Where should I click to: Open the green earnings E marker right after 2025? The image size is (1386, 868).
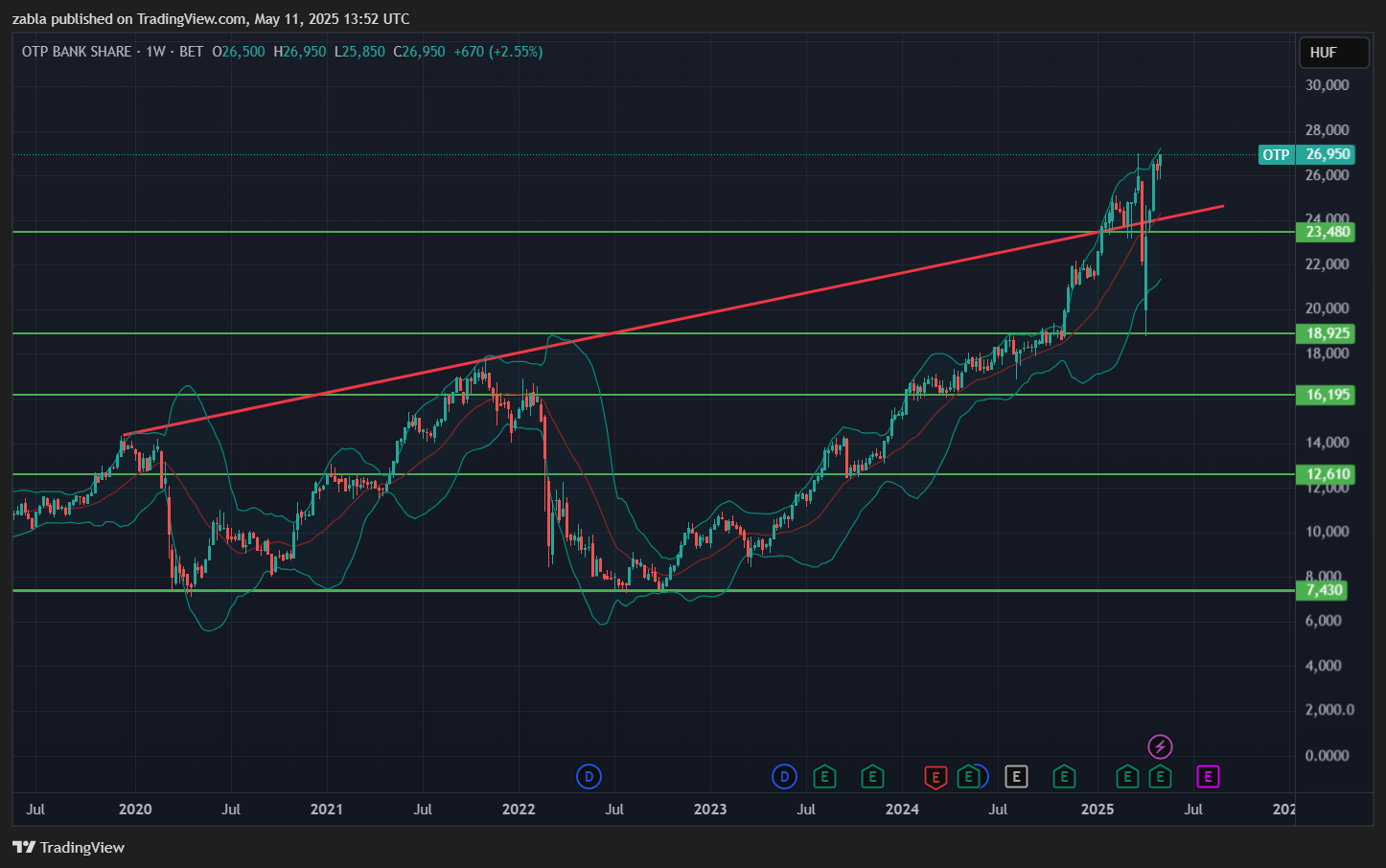pos(1127,777)
